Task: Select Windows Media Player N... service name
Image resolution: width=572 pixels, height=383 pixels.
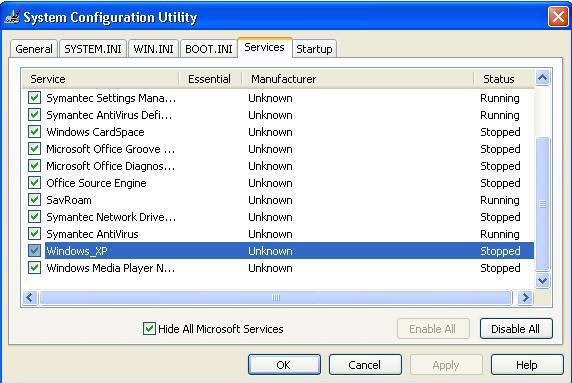Action: (x=111, y=268)
